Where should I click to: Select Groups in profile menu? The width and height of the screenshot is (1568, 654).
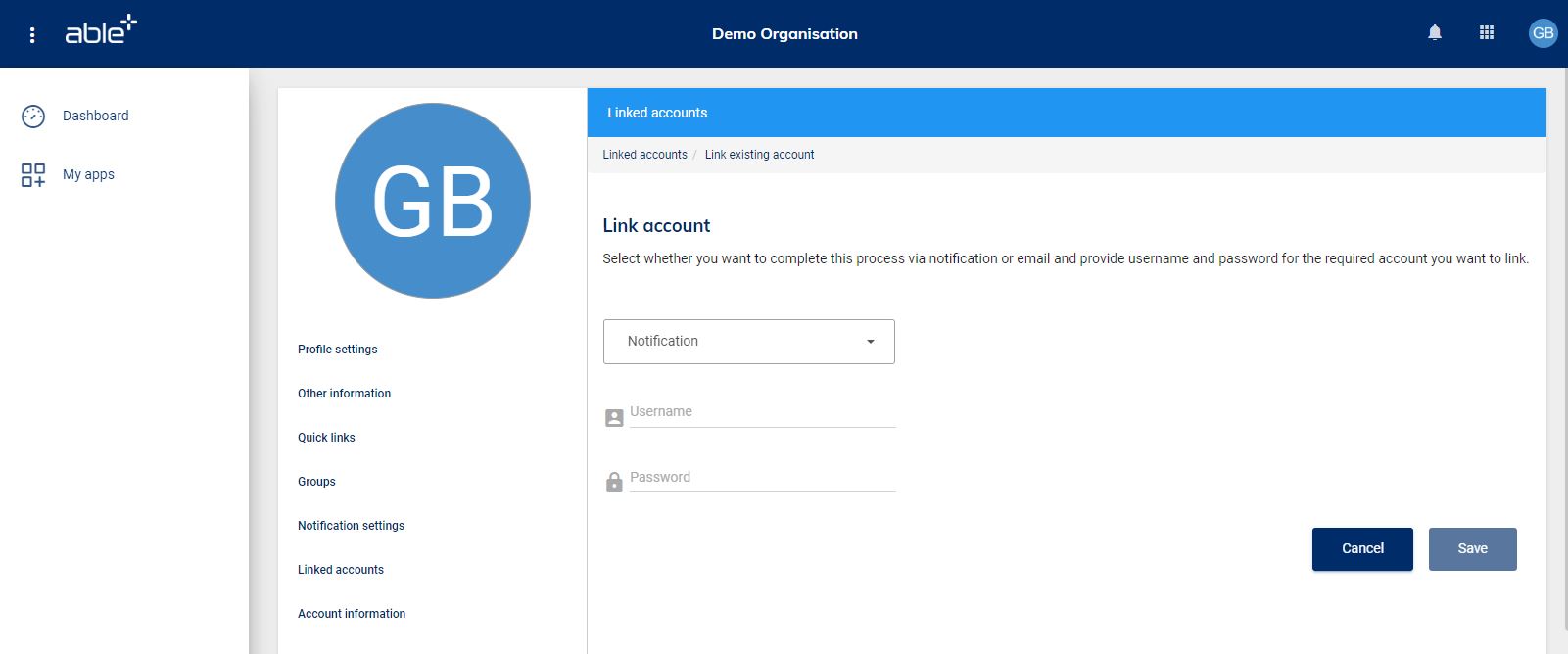click(316, 482)
